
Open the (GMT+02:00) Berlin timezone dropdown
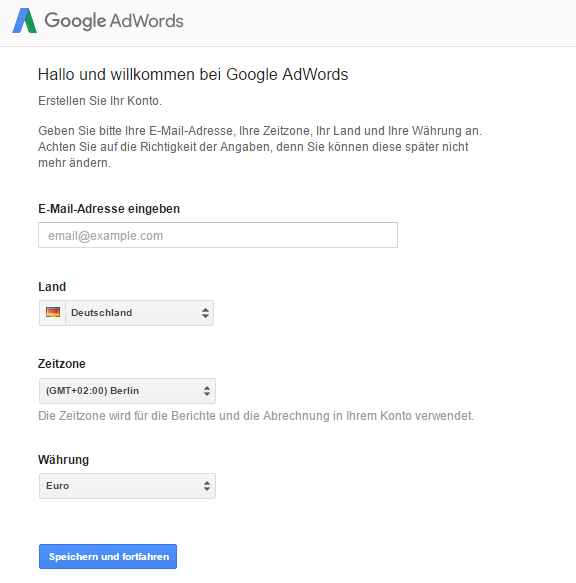(x=127, y=391)
